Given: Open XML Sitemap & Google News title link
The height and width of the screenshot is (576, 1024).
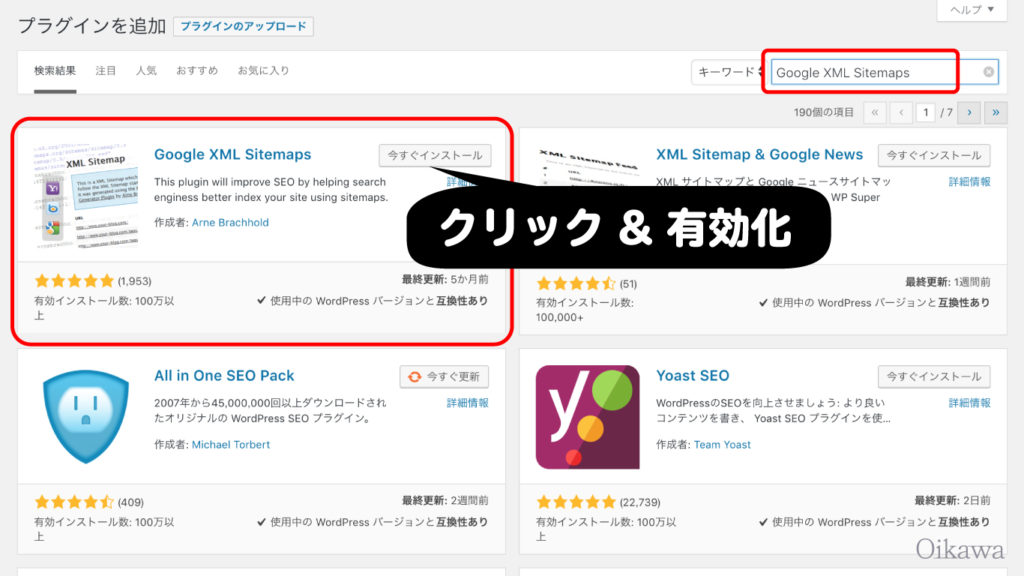Looking at the screenshot, I should click(760, 155).
